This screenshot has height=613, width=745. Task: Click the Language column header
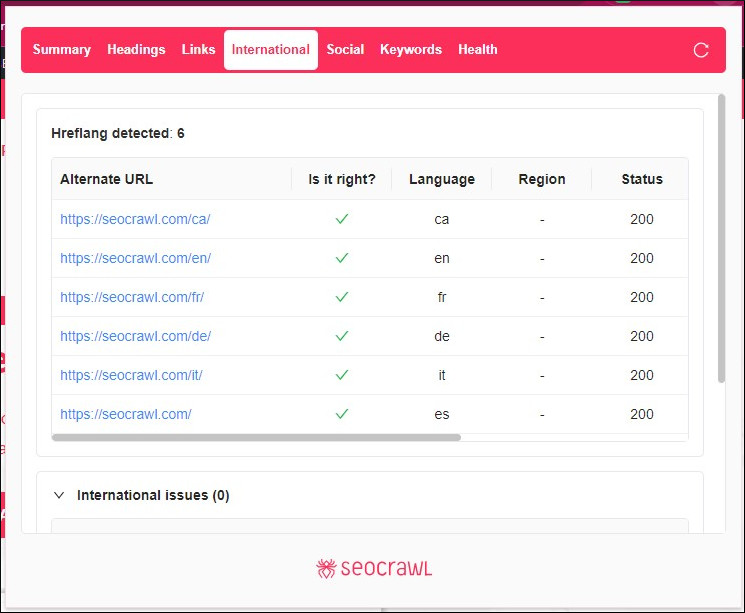442,179
